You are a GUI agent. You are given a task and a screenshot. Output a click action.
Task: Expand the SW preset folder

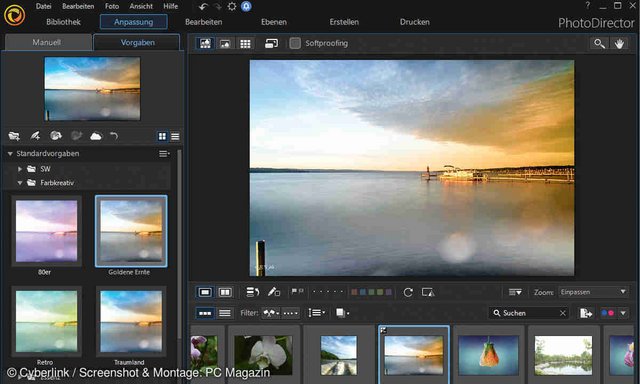tap(20, 169)
